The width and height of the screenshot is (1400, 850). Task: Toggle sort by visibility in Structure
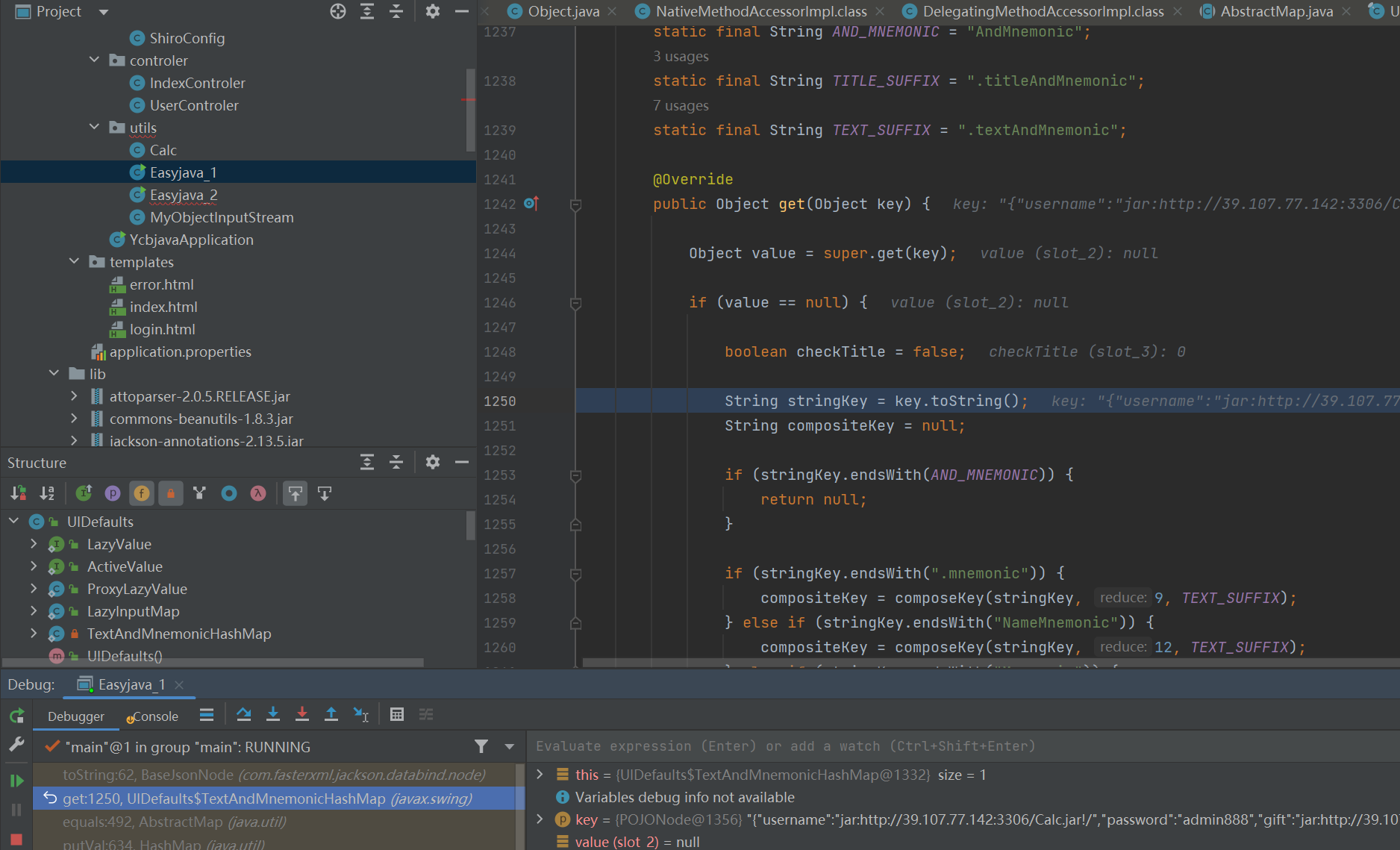(x=18, y=493)
